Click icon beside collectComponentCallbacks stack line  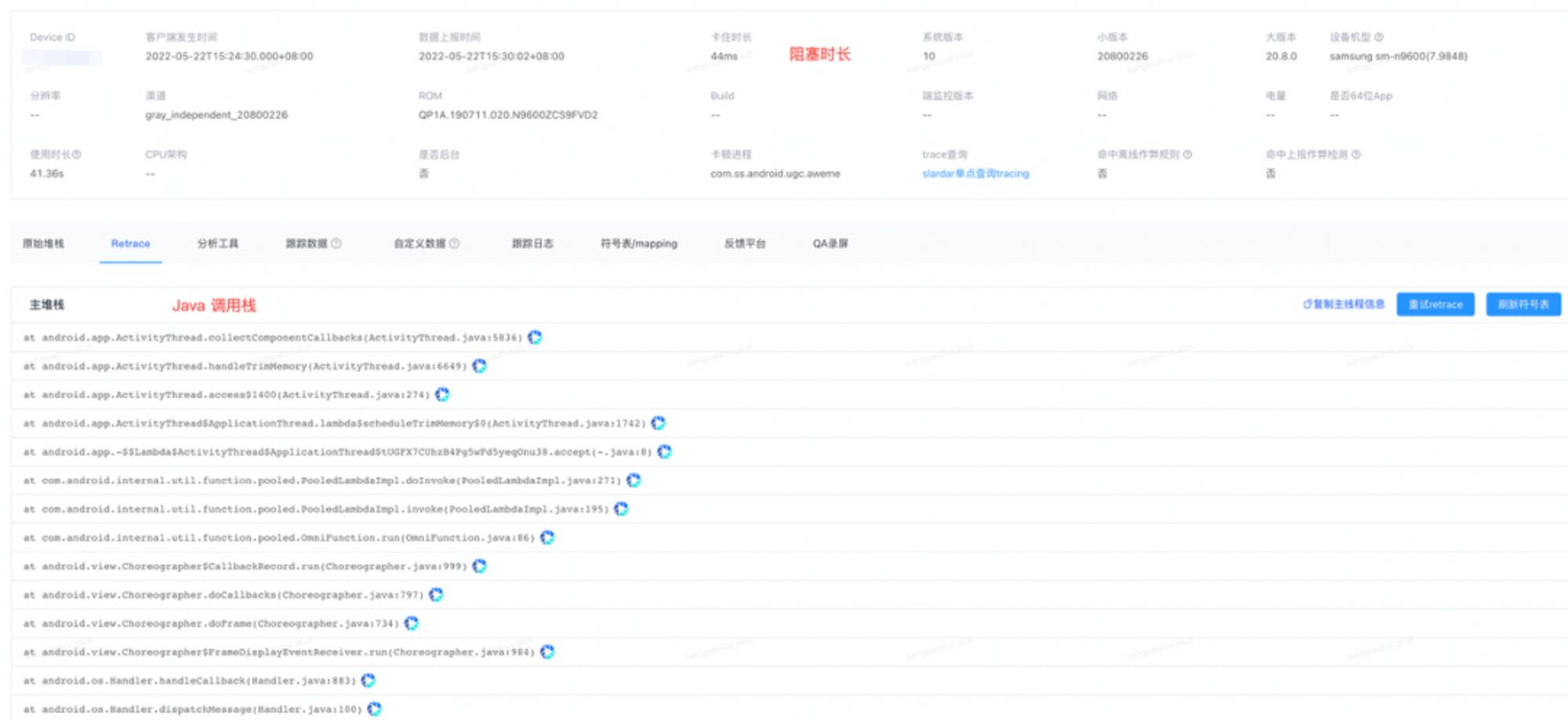535,338
